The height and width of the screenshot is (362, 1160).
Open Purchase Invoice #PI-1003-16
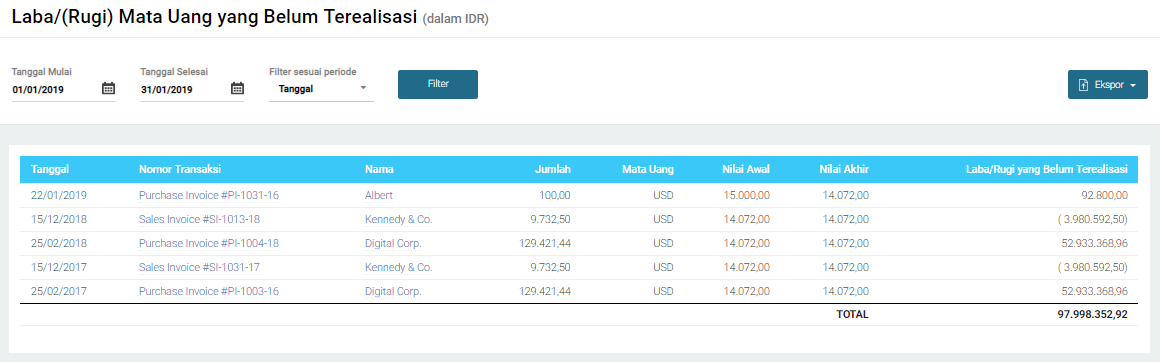pos(209,292)
